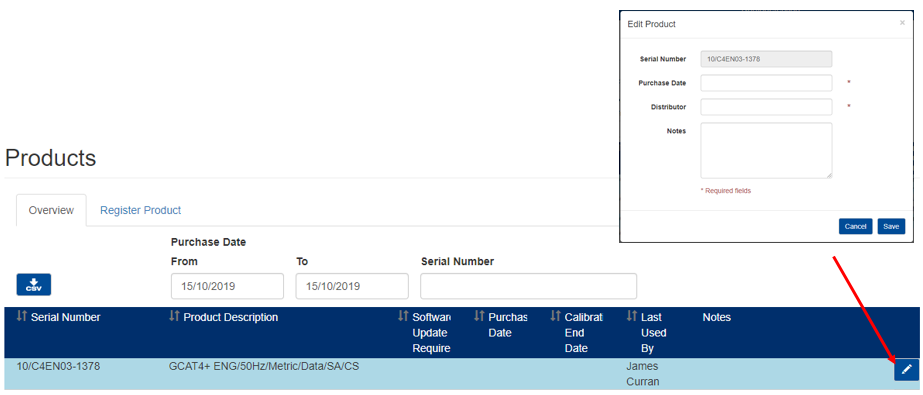This screenshot has width=923, height=395.
Task: Sort by Purchase Date column arrows
Action: (x=479, y=317)
